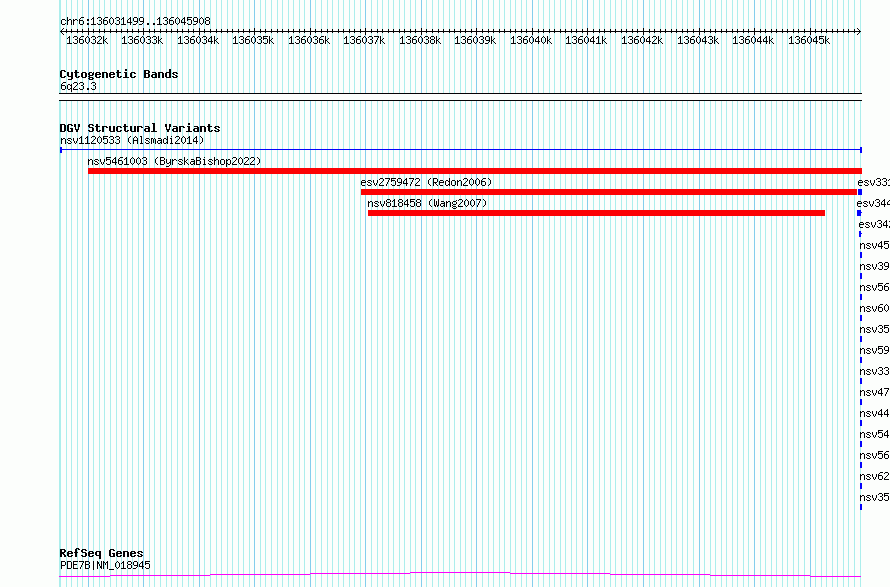Open variant nsv818458 (Wang2007) label
The width and height of the screenshot is (890, 587).
coord(427,203)
